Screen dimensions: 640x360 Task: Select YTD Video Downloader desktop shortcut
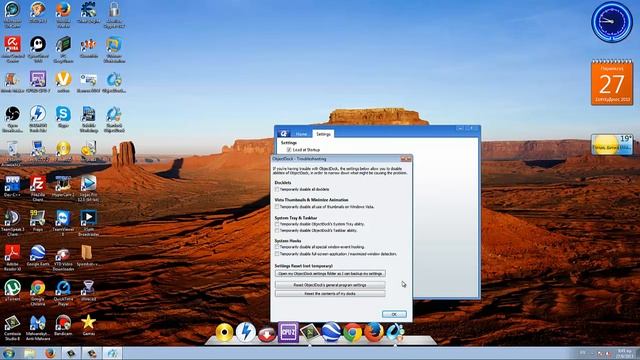(63, 258)
